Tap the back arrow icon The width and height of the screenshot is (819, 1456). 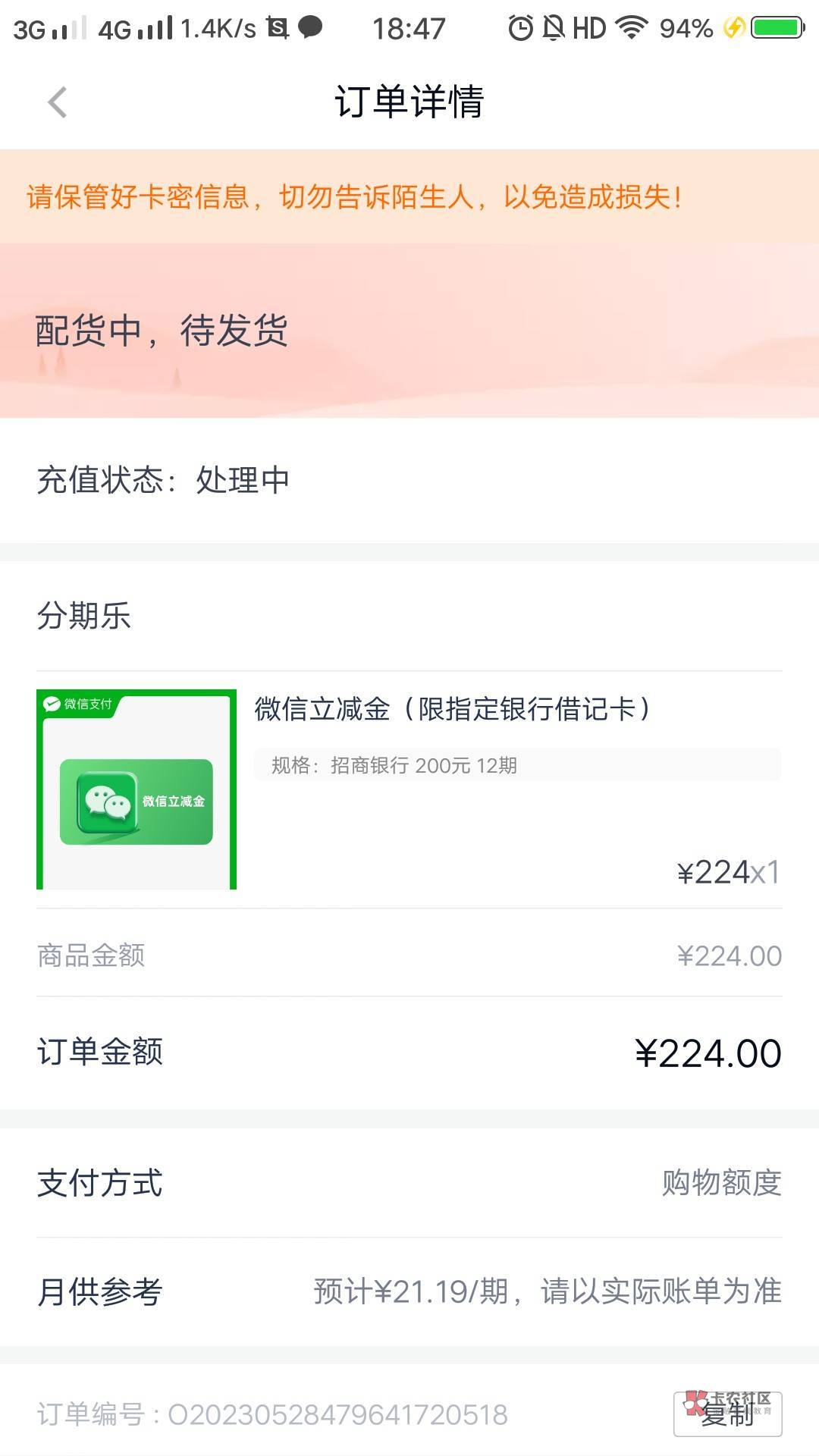point(58,102)
